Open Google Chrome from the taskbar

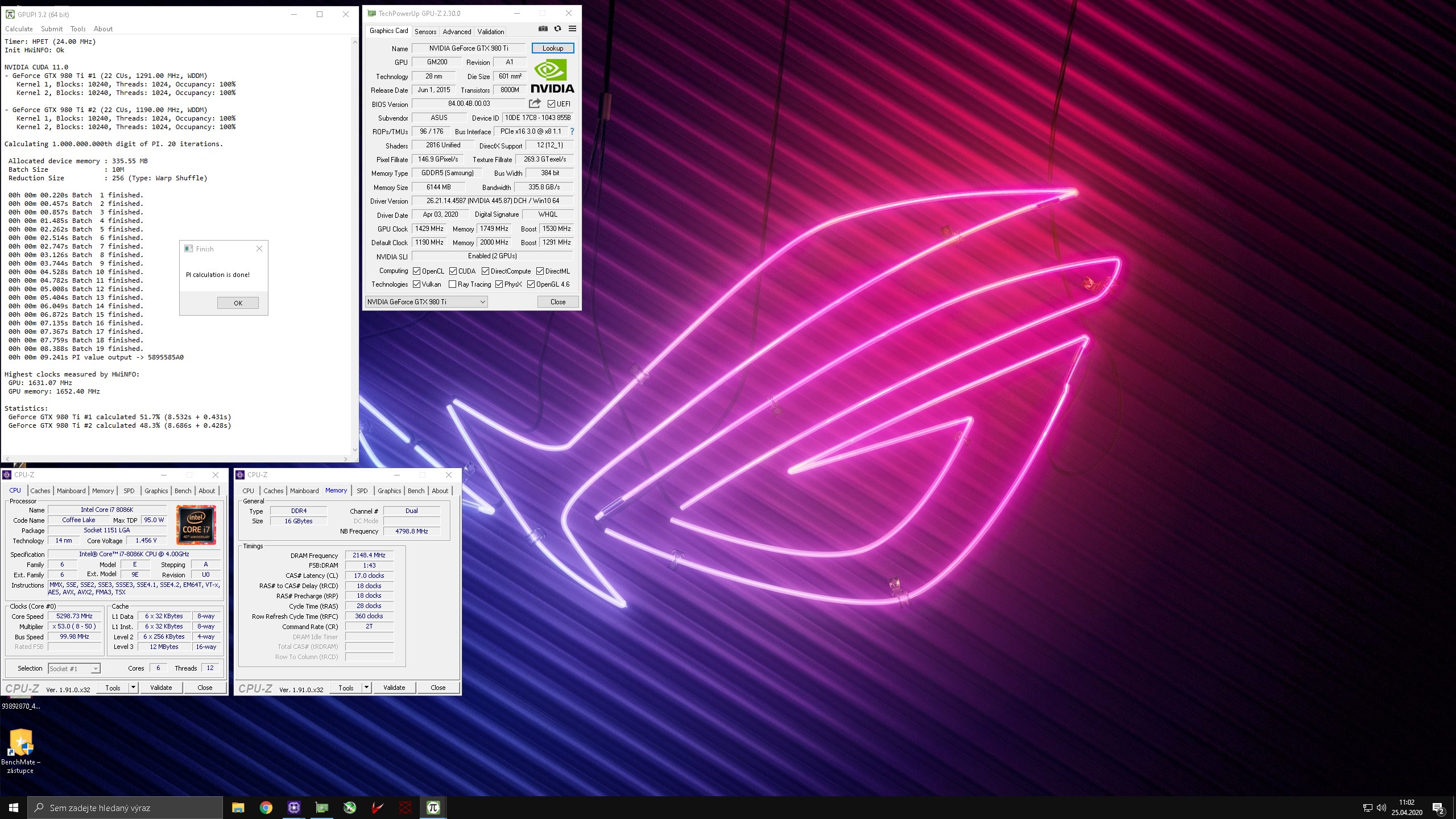[x=266, y=808]
